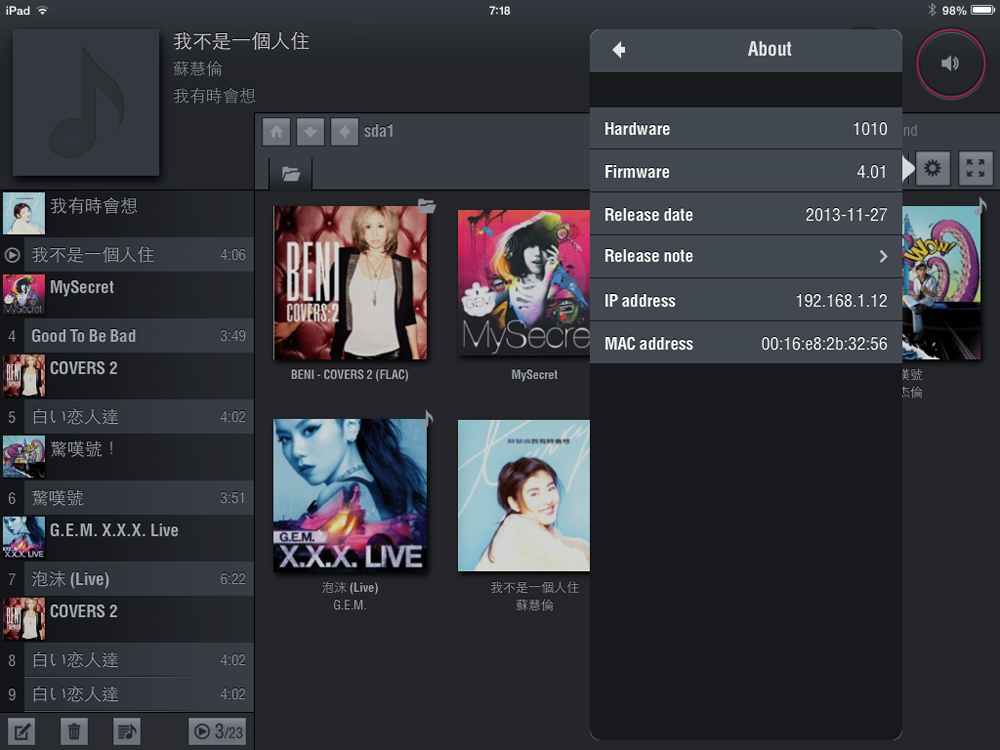Tap the now-playing album art placeholder
This screenshot has height=750, width=1000.
pyautogui.click(x=85, y=102)
